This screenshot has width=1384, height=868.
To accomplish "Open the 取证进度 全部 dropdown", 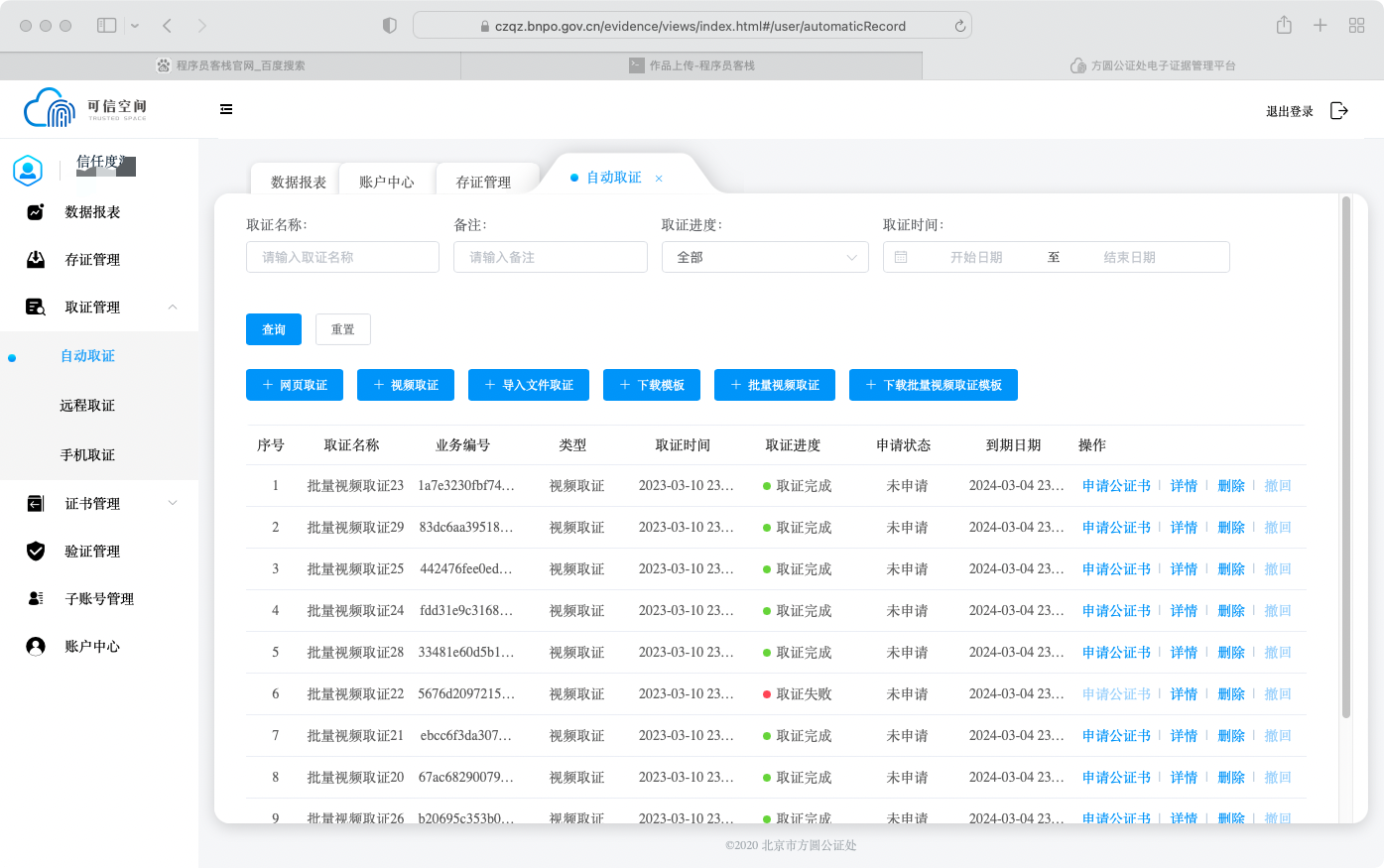I will click(765, 257).
